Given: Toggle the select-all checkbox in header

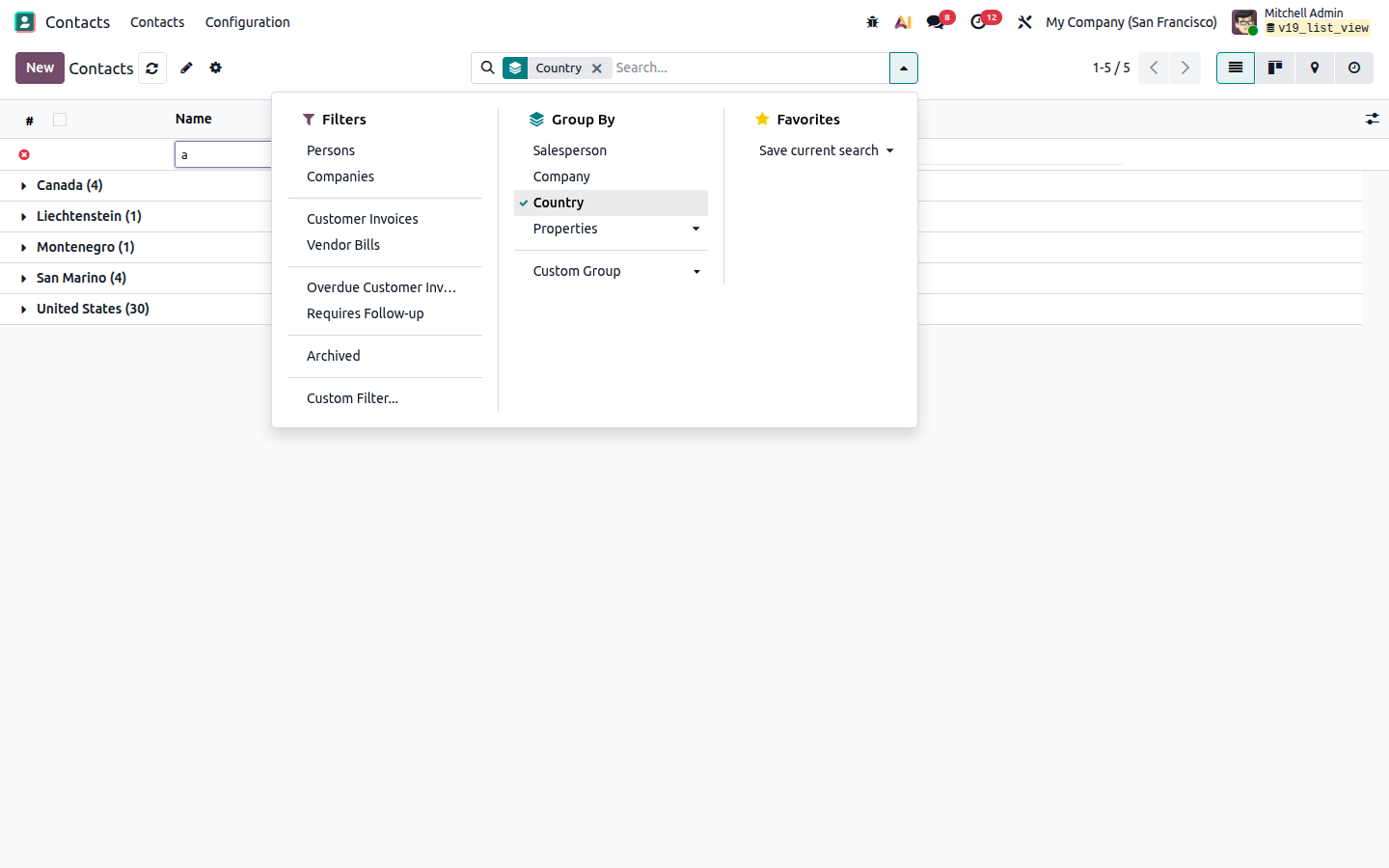Looking at the screenshot, I should coord(60,120).
